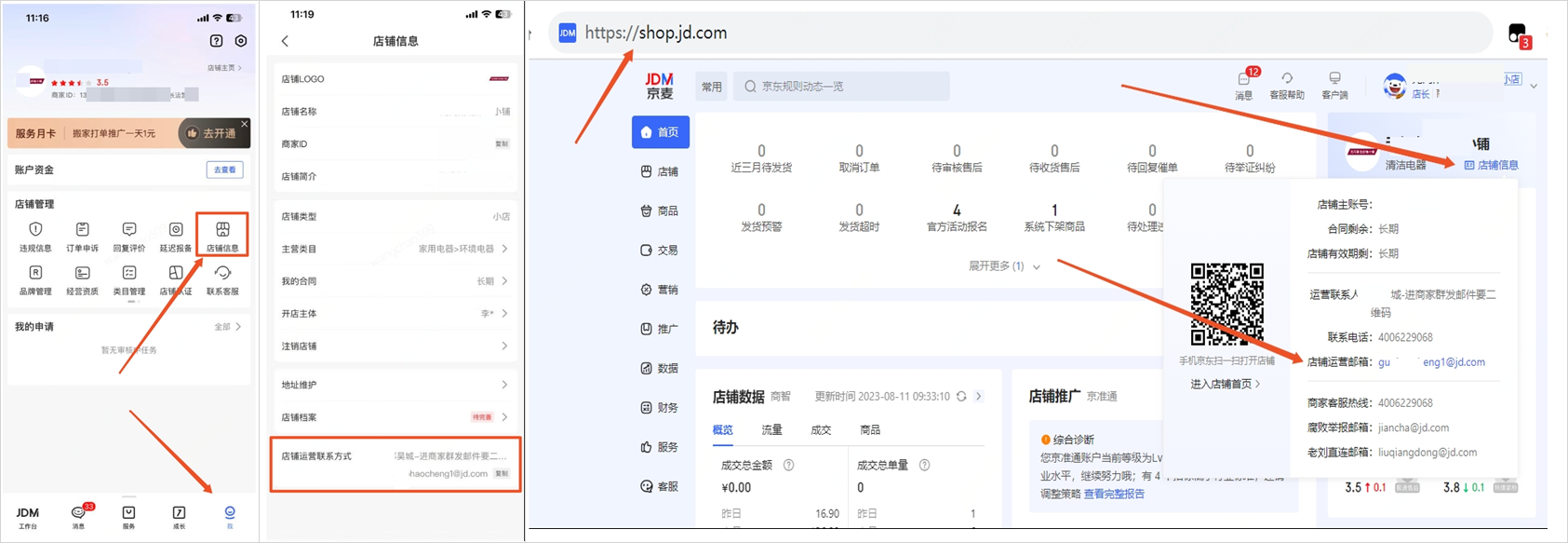
Task: Click help icon next to 成交总单量
Action: coord(924,465)
